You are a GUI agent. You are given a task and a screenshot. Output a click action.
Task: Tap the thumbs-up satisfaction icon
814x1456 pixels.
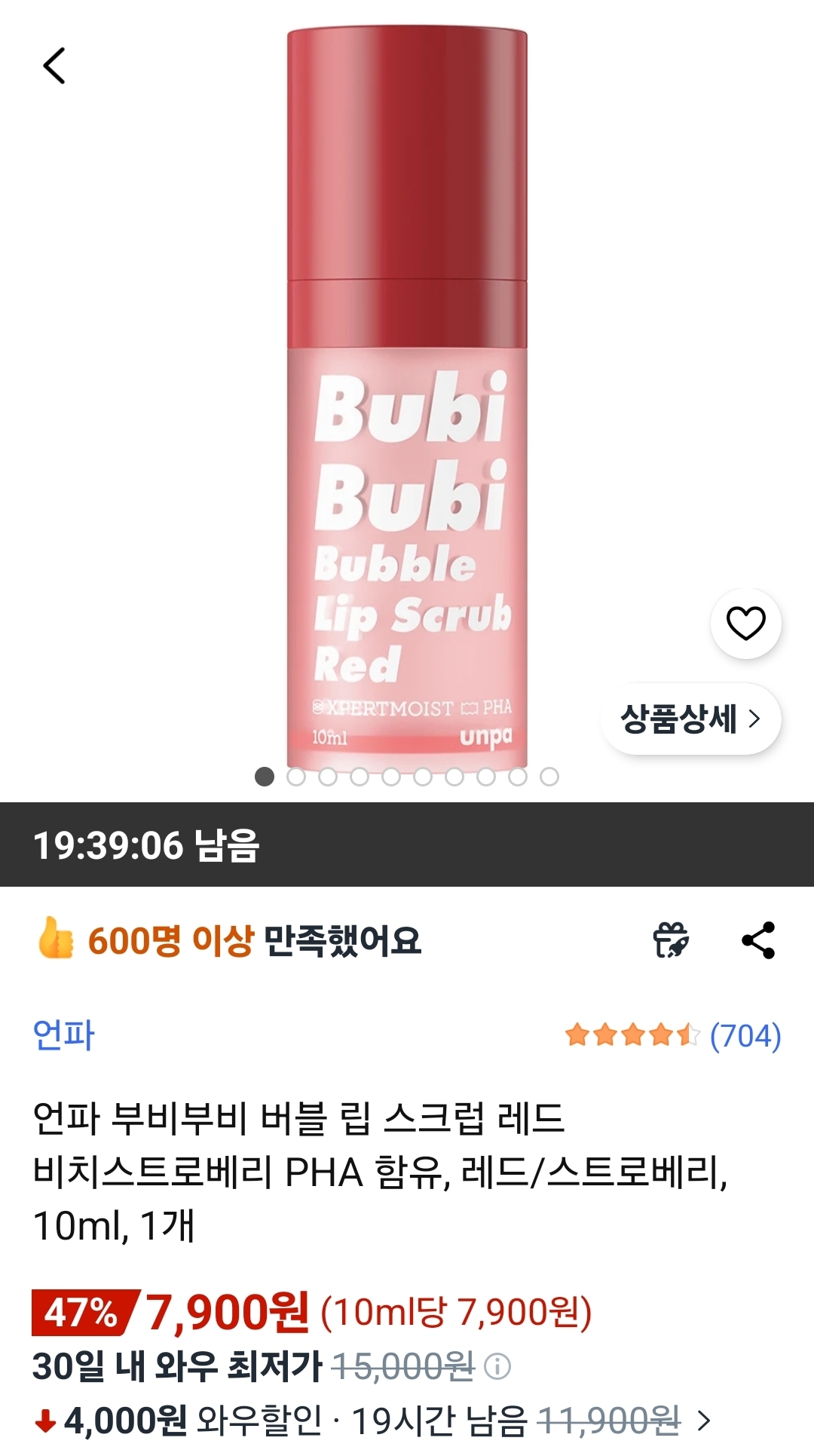coord(55,939)
